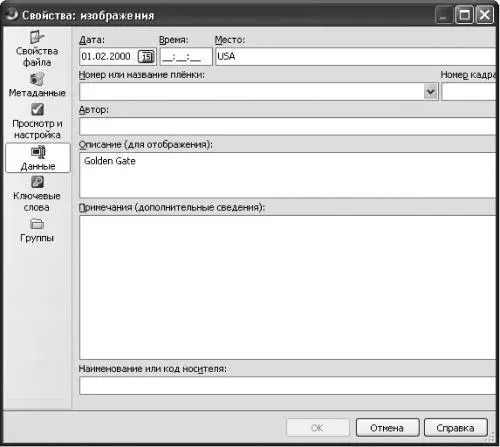This screenshot has width=500, height=447.
Task: Click the app icon in title bar
Action: (x=12, y=14)
